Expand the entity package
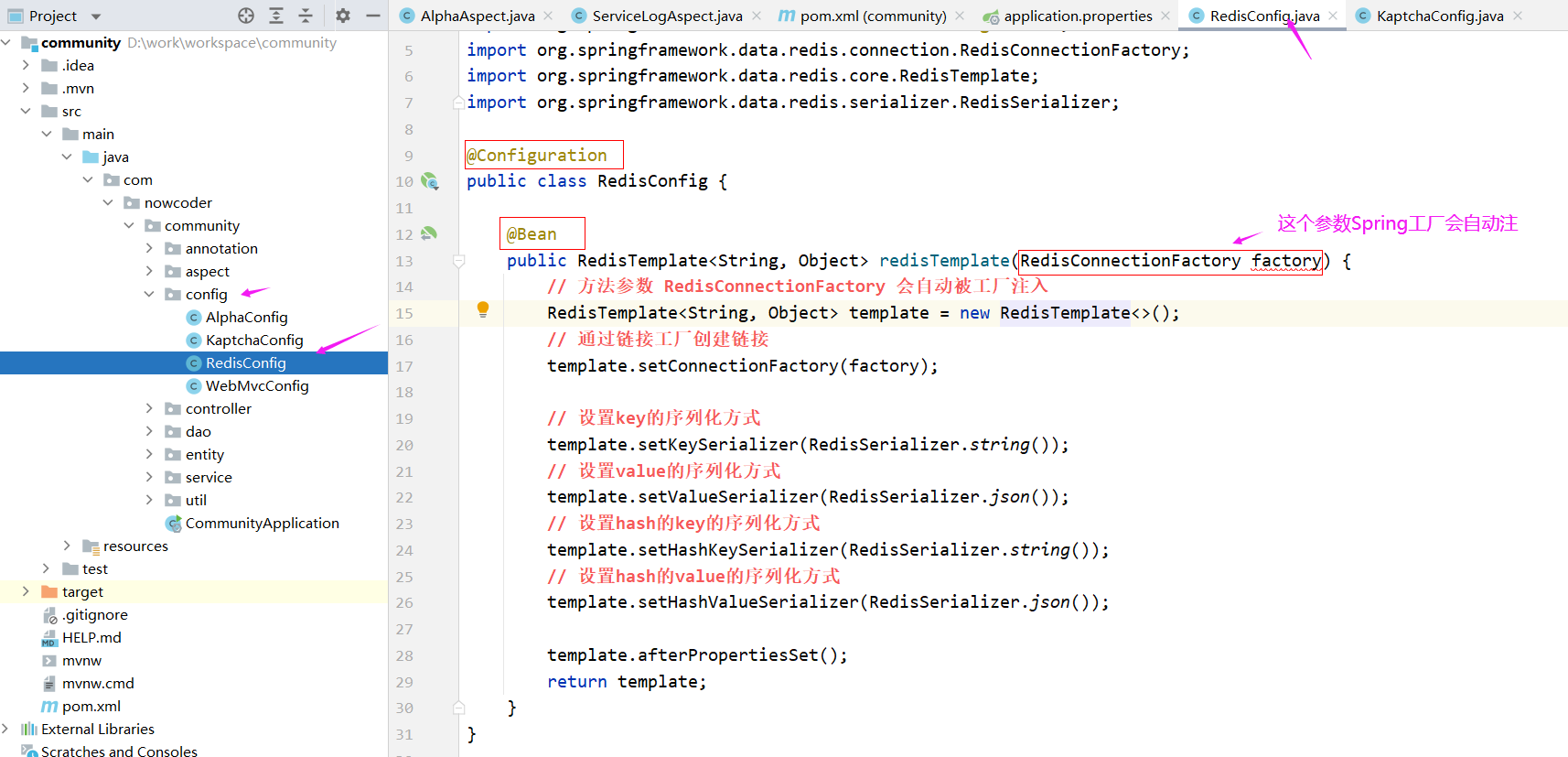Image resolution: width=1568 pixels, height=757 pixels. [x=149, y=454]
